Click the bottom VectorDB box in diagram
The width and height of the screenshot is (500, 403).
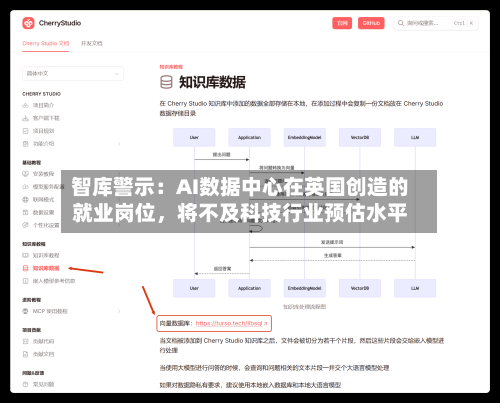pyautogui.click(x=360, y=288)
